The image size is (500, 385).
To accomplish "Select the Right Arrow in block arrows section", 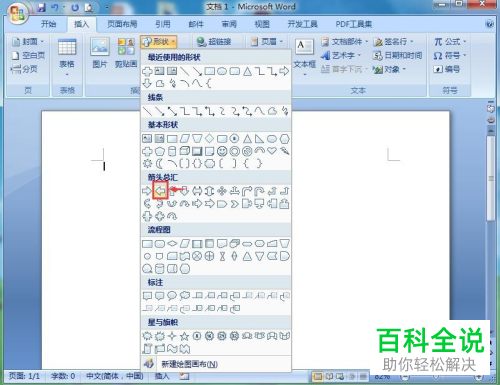I will coord(147,191).
